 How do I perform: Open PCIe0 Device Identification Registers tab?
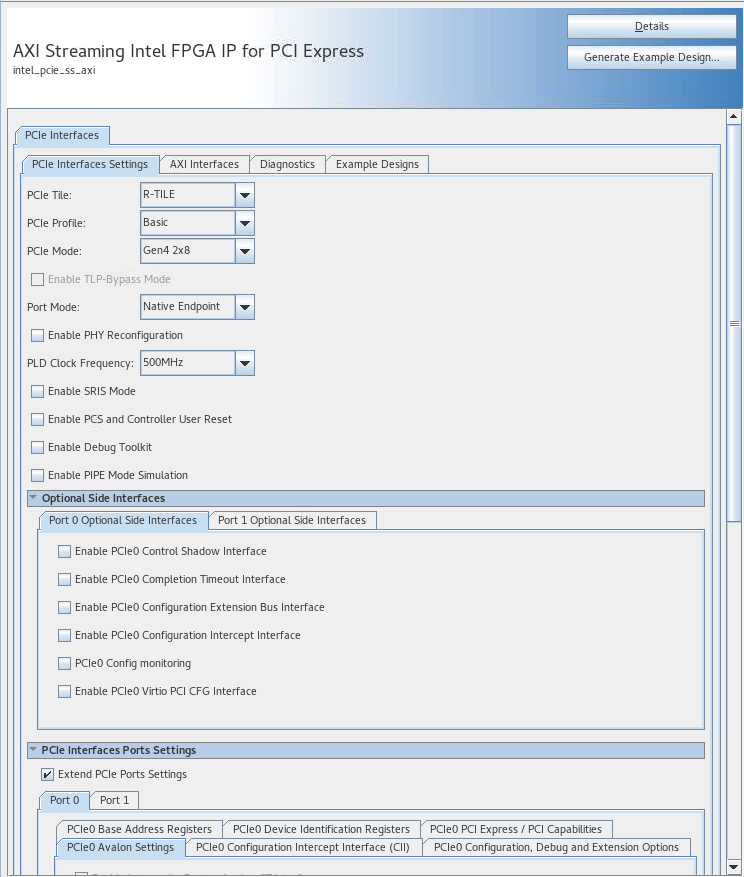321,829
